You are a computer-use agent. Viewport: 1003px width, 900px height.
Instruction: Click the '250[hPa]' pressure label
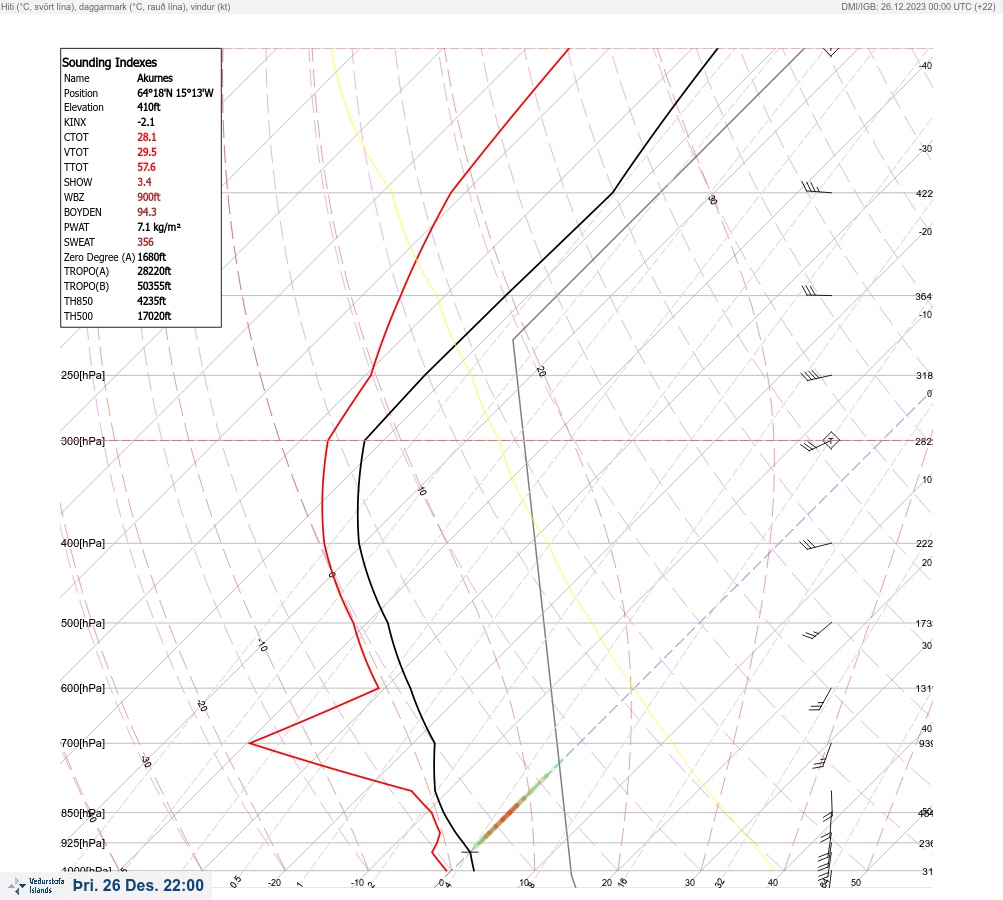point(83,375)
